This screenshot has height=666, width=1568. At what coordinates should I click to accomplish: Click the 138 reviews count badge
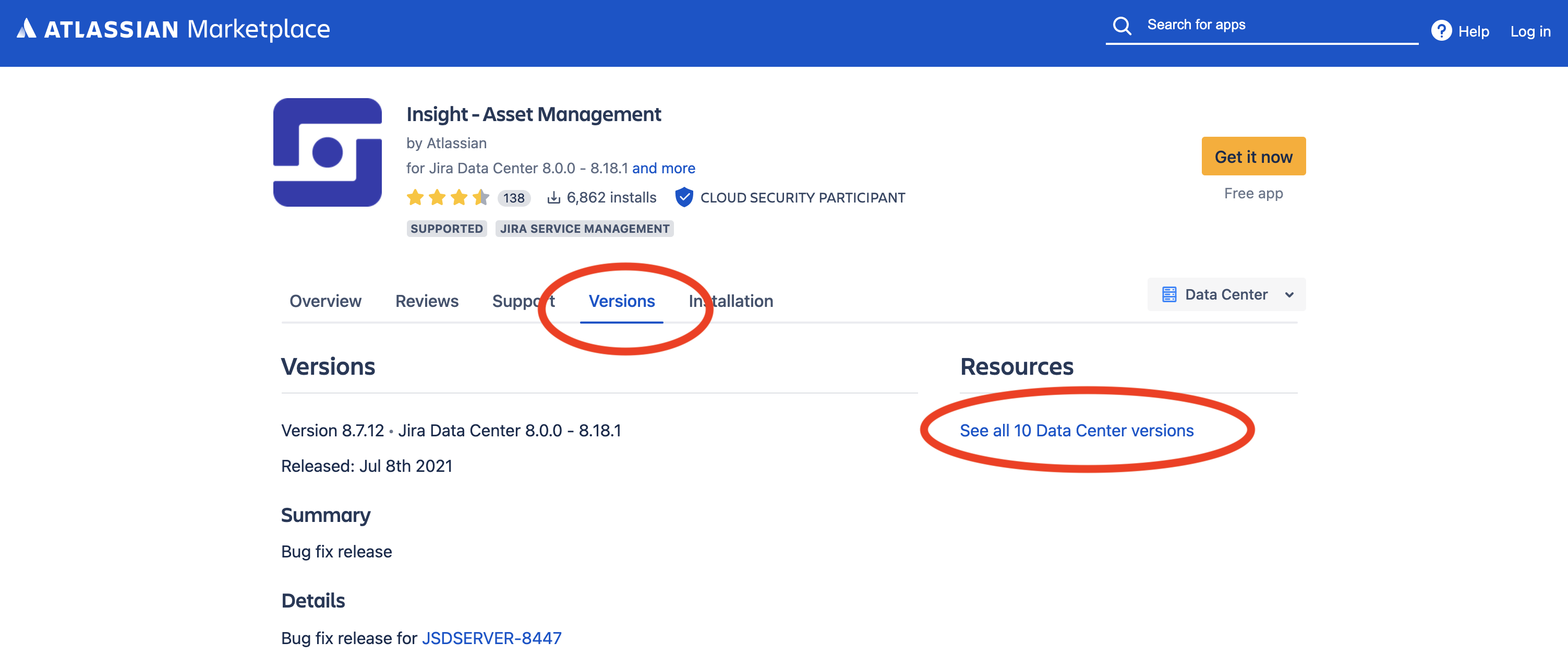pos(513,198)
